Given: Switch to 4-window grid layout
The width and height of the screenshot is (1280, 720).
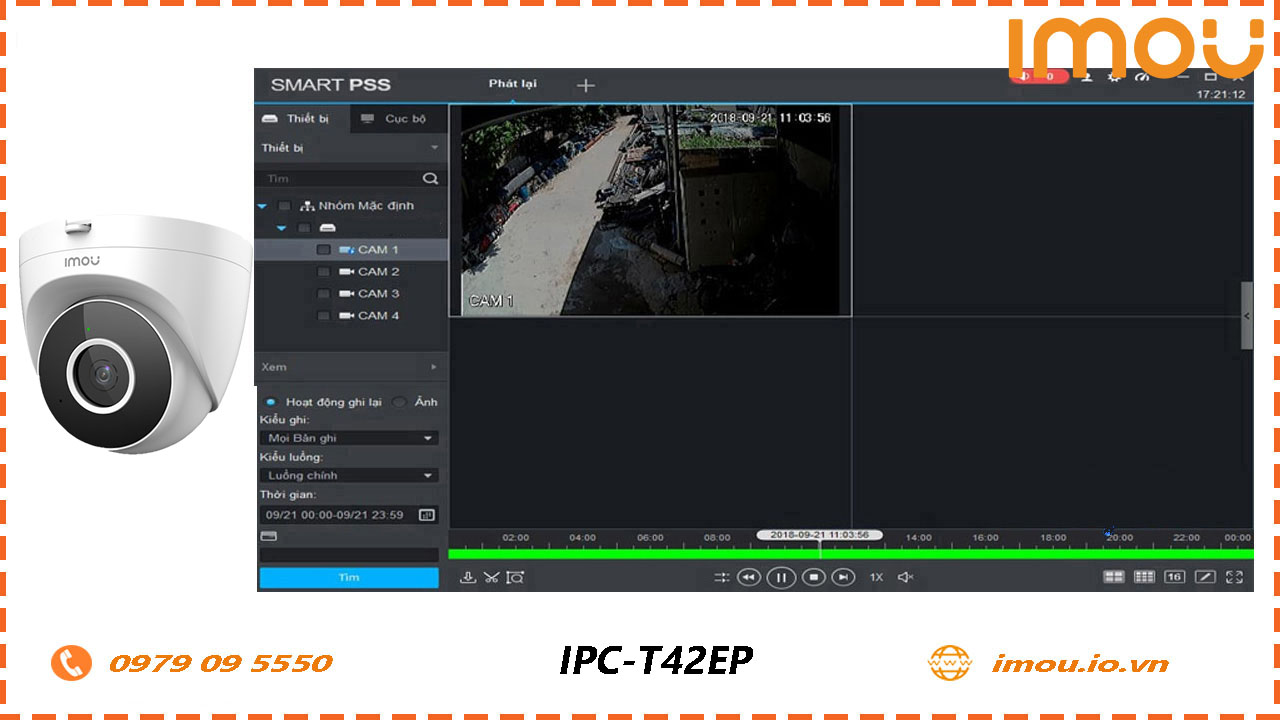Looking at the screenshot, I should [1114, 577].
